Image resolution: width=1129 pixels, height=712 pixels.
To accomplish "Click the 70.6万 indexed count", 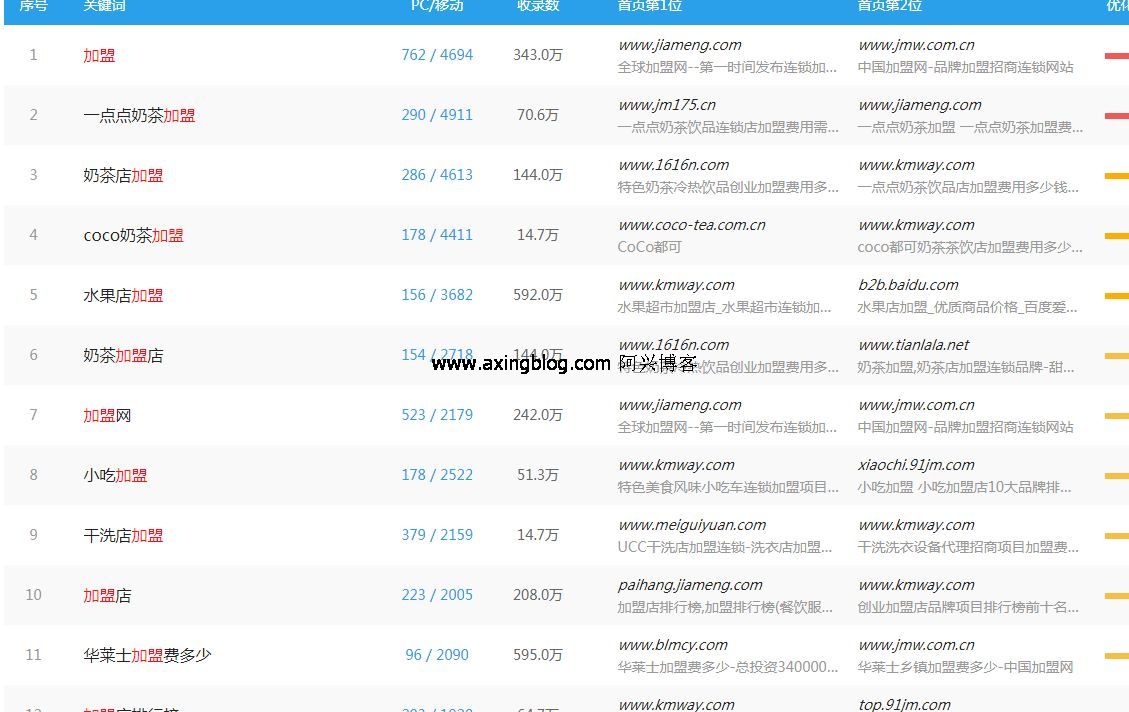I will 538,115.
